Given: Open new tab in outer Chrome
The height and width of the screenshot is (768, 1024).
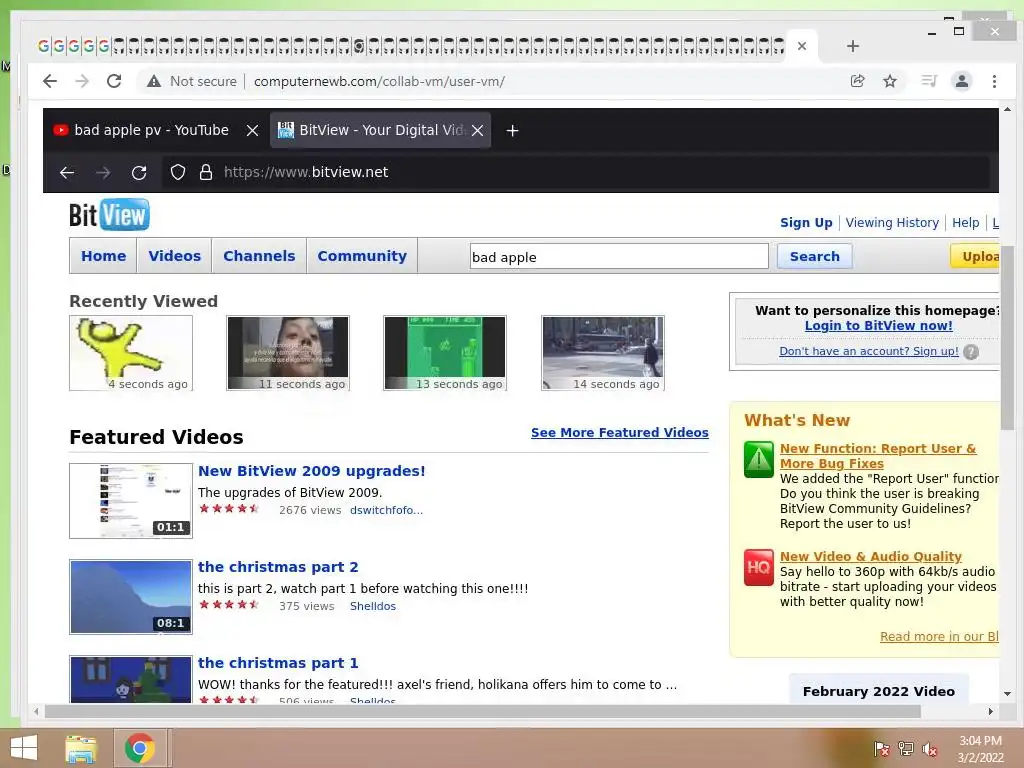Looking at the screenshot, I should tap(852, 46).
